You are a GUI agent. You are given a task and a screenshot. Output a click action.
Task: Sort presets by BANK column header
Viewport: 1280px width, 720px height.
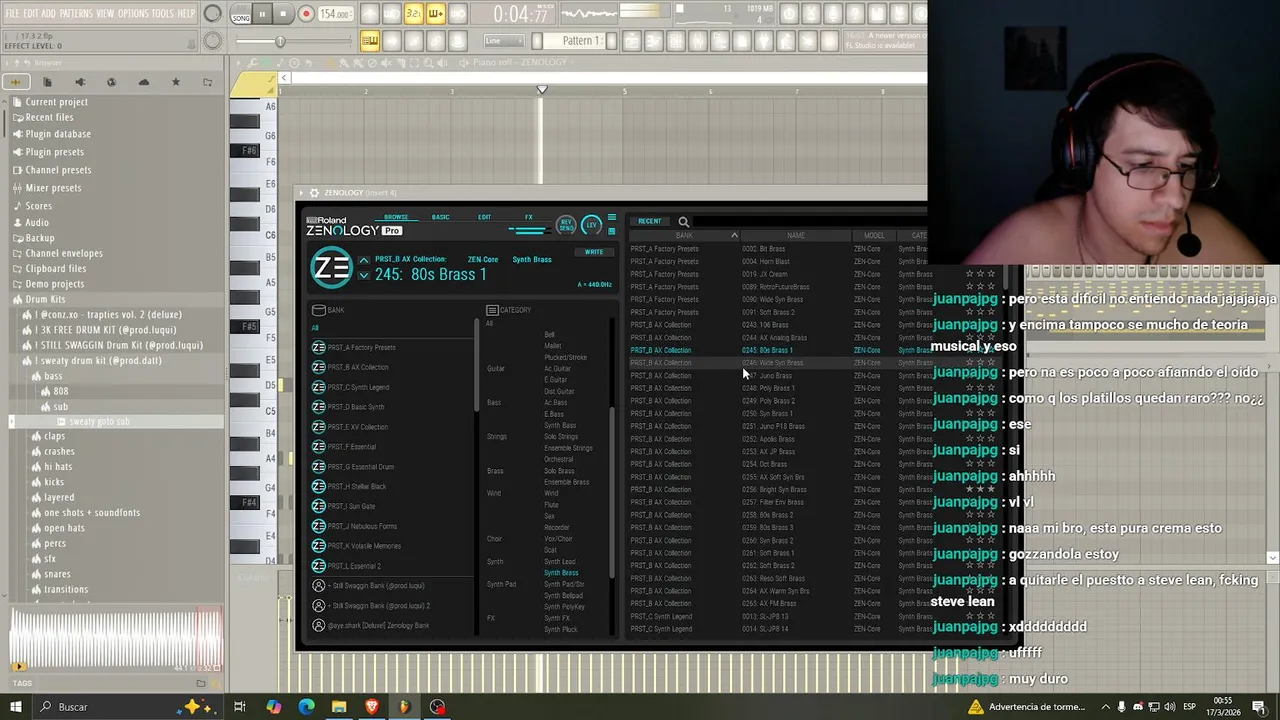point(684,236)
